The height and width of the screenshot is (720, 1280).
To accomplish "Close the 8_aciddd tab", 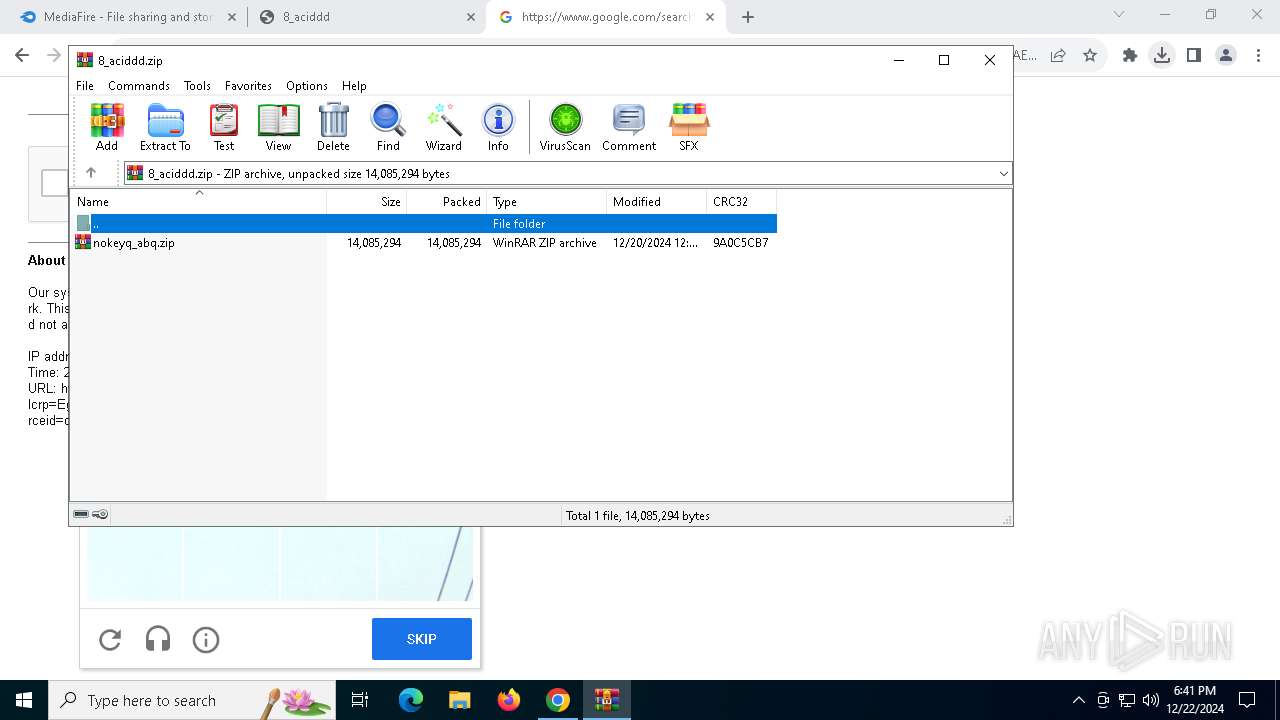I will (x=470, y=17).
